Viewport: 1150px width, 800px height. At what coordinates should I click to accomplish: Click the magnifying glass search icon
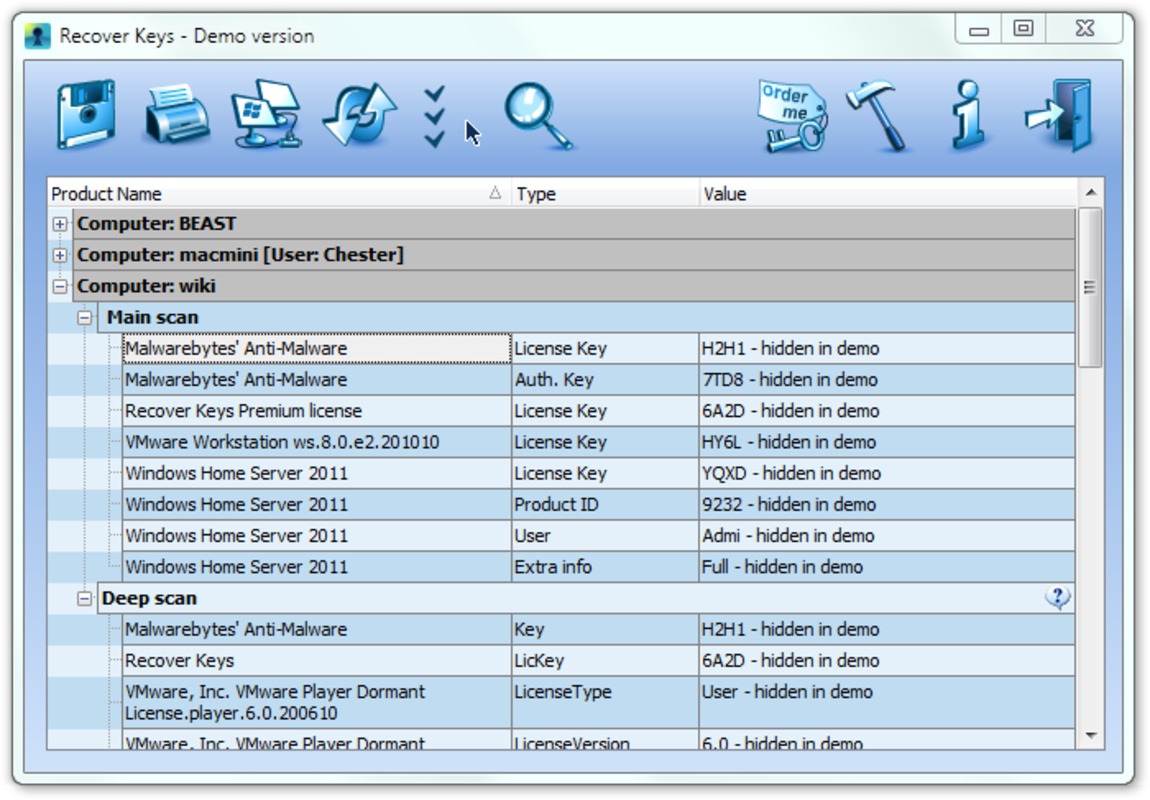pos(537,116)
